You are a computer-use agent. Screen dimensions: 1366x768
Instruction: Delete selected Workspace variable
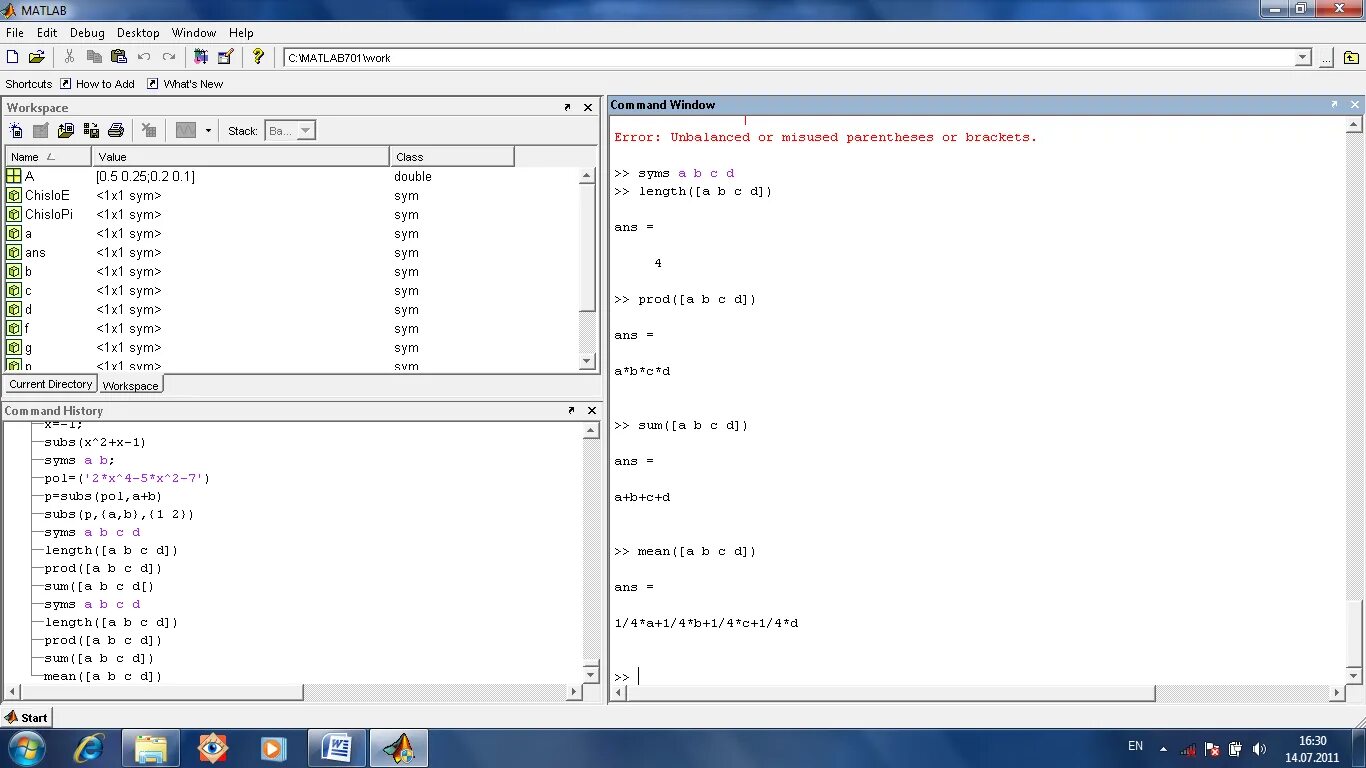tap(149, 130)
